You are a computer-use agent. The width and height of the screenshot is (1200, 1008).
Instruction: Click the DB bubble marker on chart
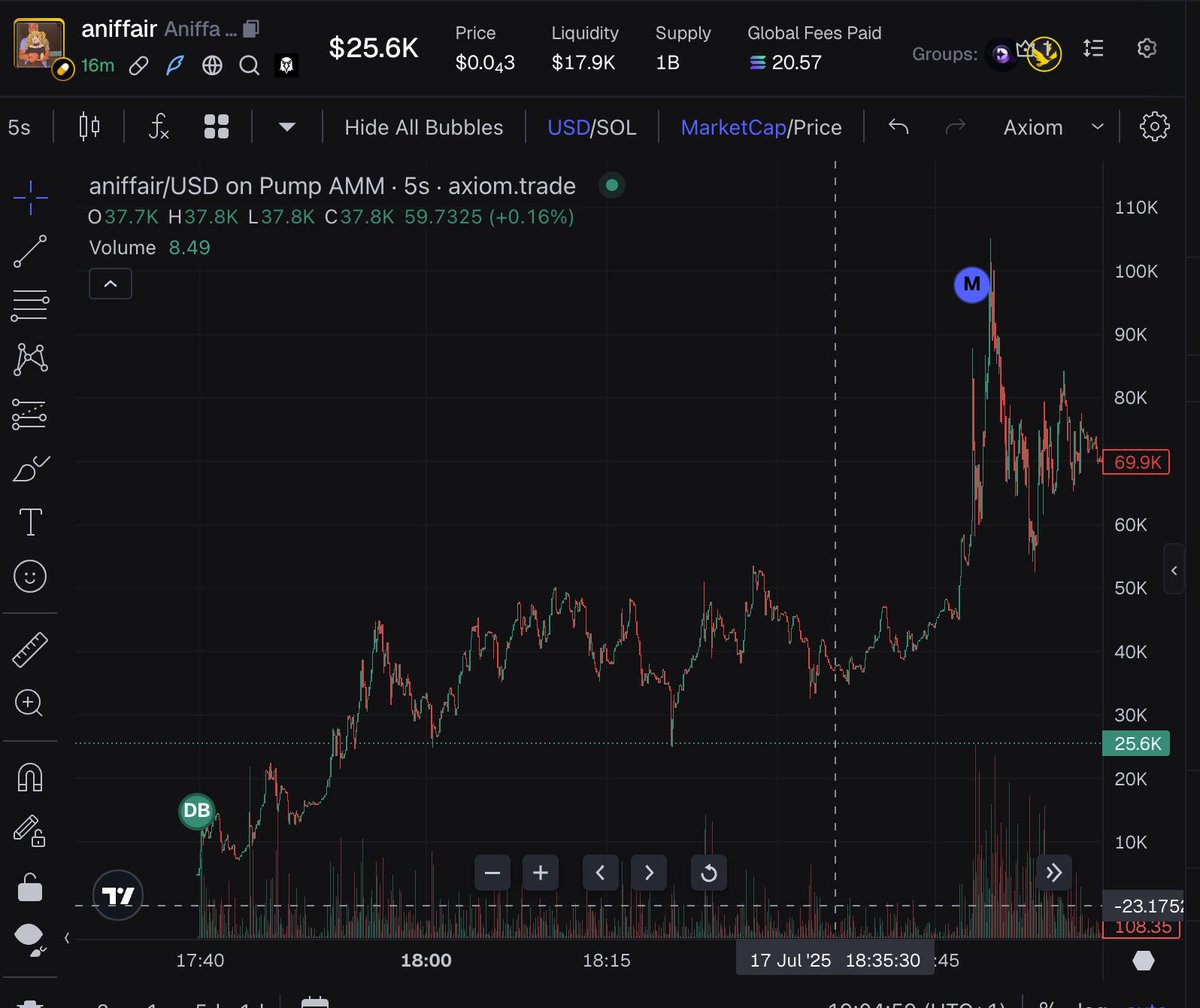click(x=197, y=811)
